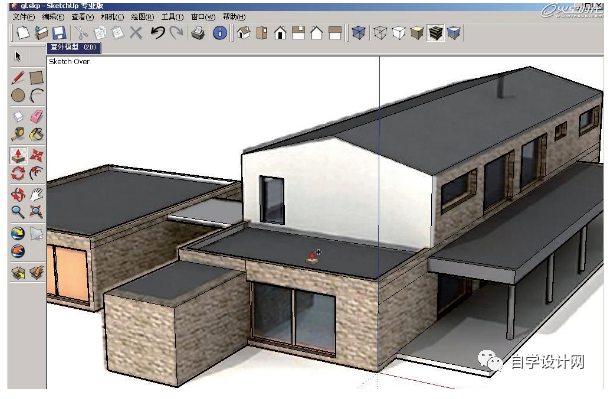Select the Monochrome display style
Viewport: 613px width, 399px height.
click(453, 33)
